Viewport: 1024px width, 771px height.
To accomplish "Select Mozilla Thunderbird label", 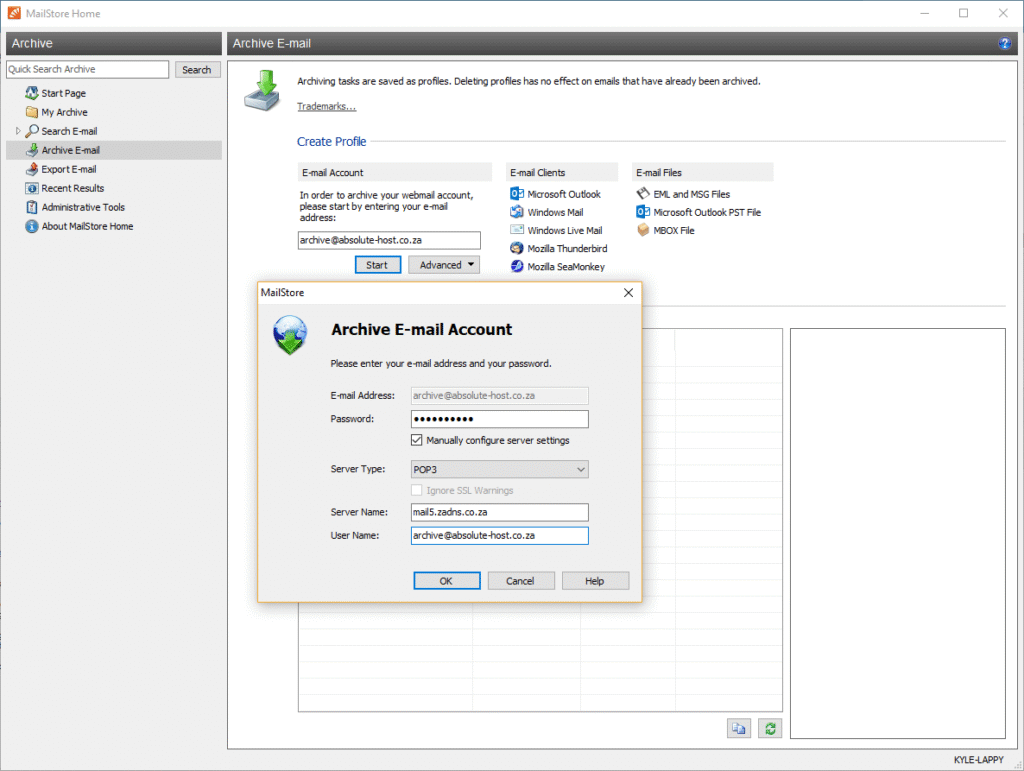I will click(x=568, y=249).
